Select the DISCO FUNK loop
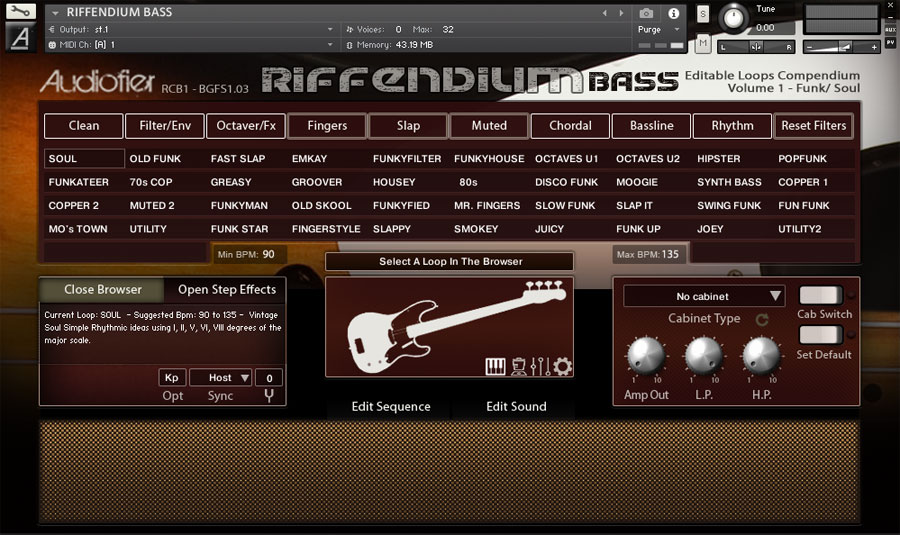Image resolution: width=900 pixels, height=535 pixels. click(x=566, y=182)
